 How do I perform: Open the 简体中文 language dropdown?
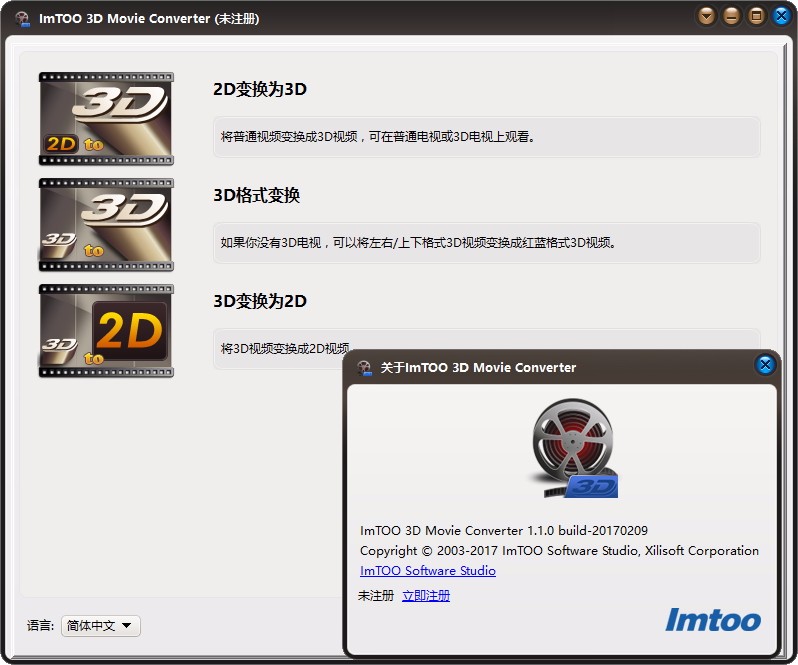pos(101,625)
